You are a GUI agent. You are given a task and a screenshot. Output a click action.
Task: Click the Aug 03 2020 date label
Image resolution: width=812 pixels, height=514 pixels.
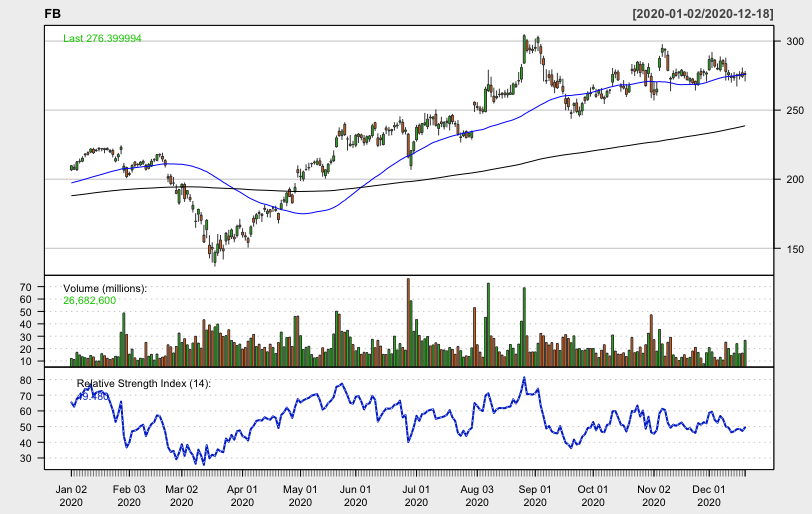click(477, 495)
